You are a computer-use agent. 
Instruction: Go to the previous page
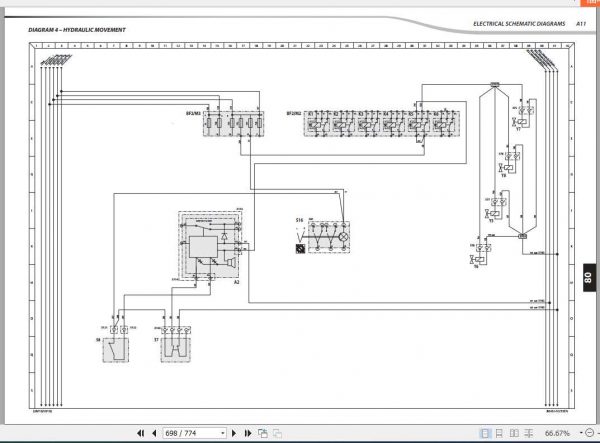(154, 433)
